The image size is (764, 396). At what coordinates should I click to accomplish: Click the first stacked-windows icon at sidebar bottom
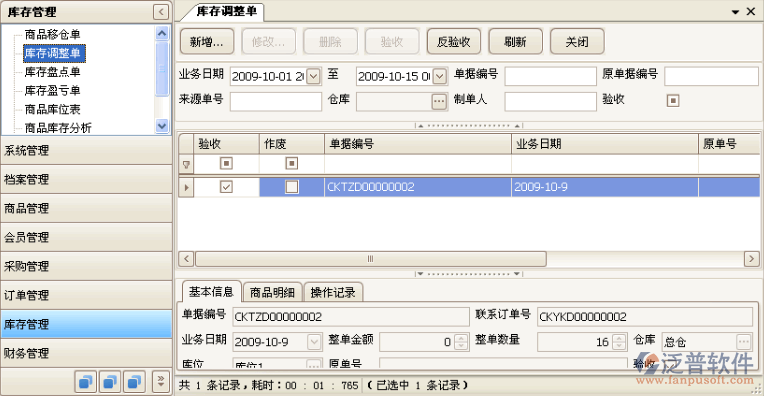86,382
